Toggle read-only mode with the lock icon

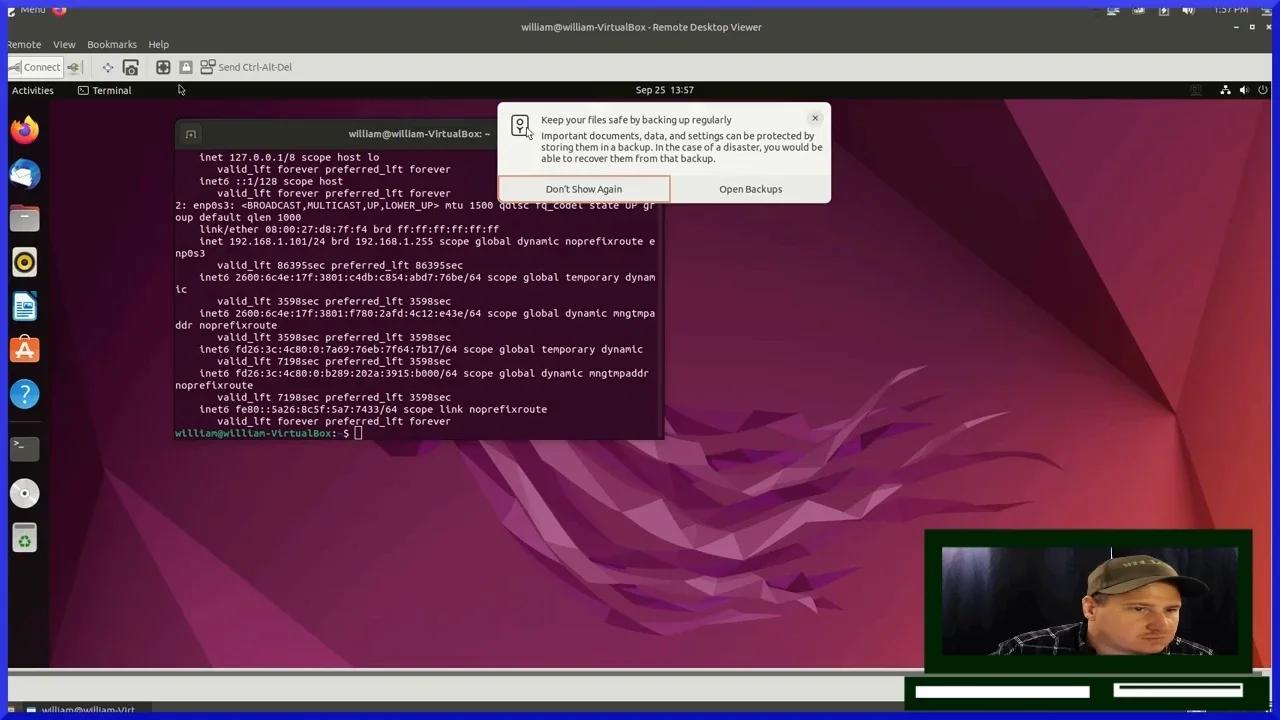pos(186,66)
